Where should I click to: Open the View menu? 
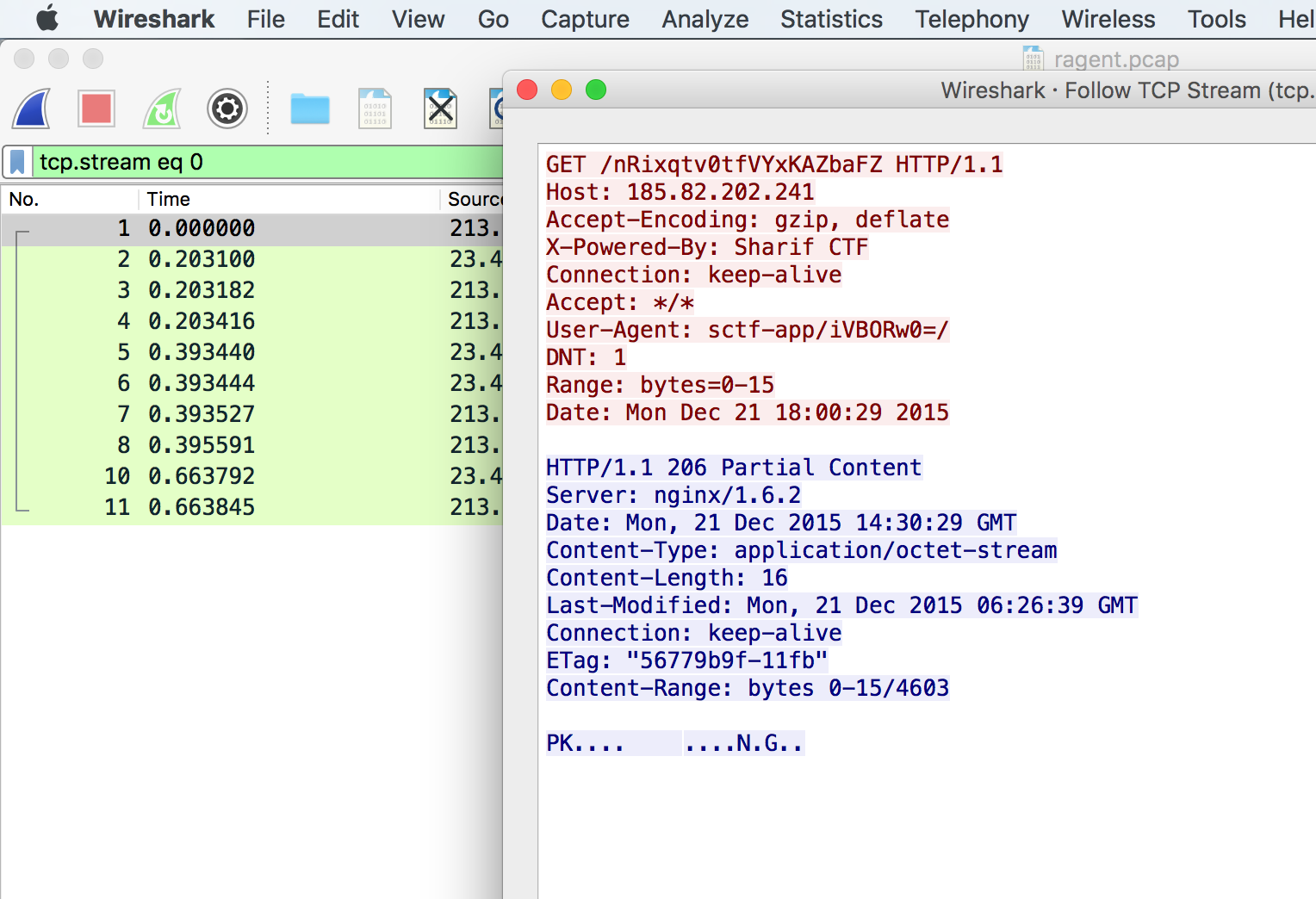(x=418, y=19)
